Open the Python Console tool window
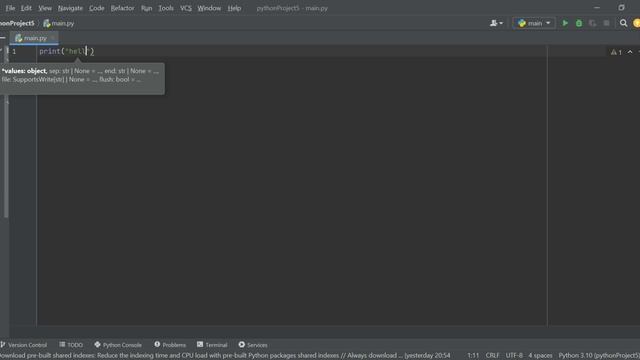The height and width of the screenshot is (360, 640). point(118,345)
